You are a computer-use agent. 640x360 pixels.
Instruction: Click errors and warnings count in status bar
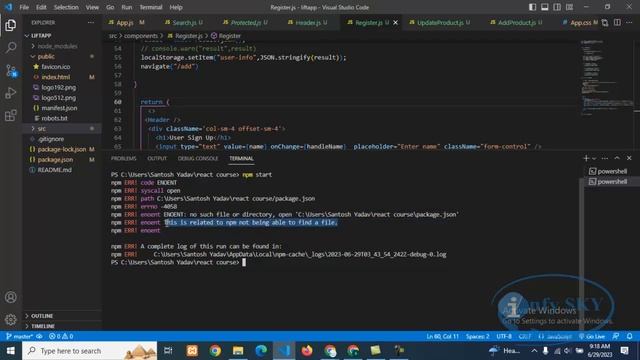click(x=61, y=336)
